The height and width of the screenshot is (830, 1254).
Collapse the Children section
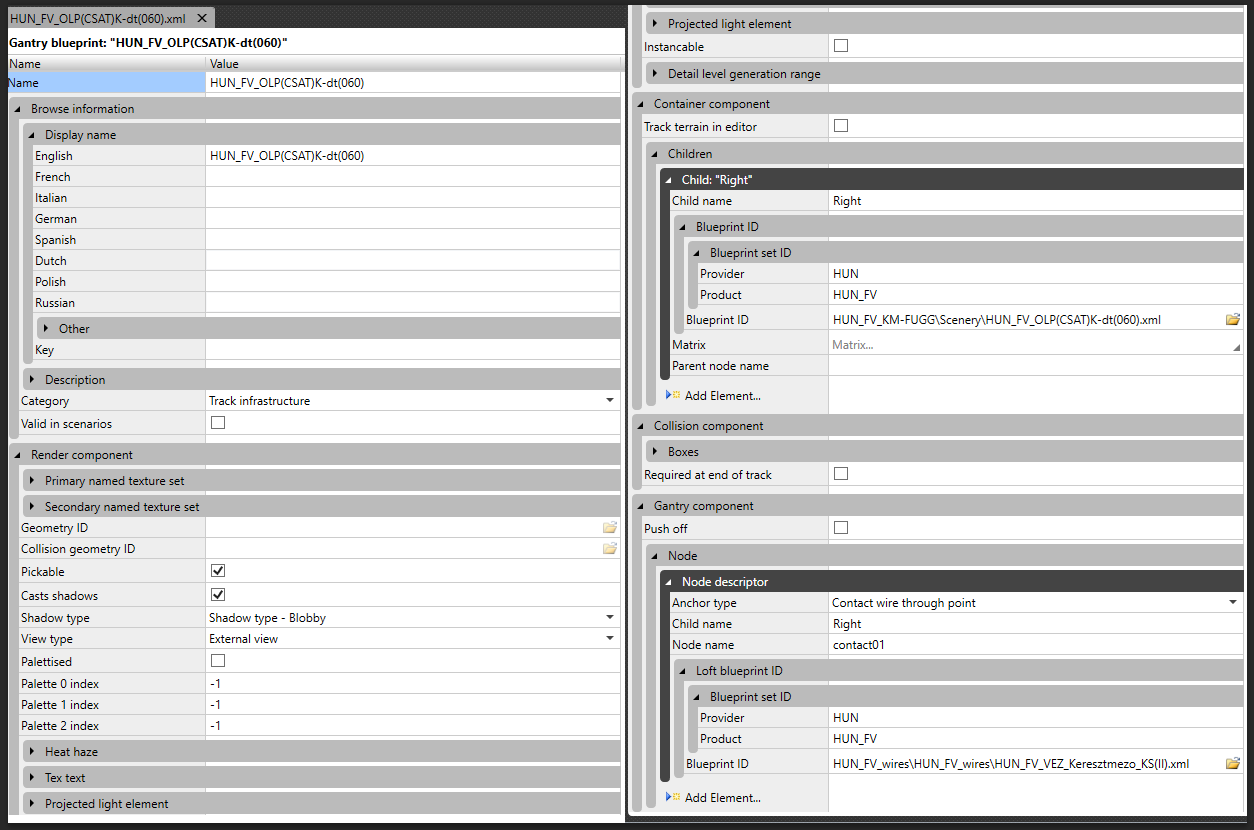coord(656,154)
